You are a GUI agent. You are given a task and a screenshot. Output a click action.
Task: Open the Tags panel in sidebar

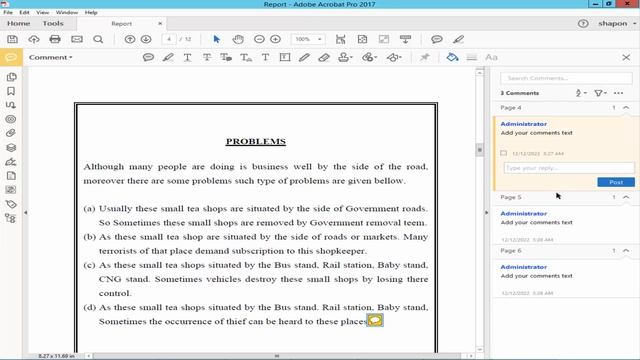pyautogui.click(x=11, y=204)
